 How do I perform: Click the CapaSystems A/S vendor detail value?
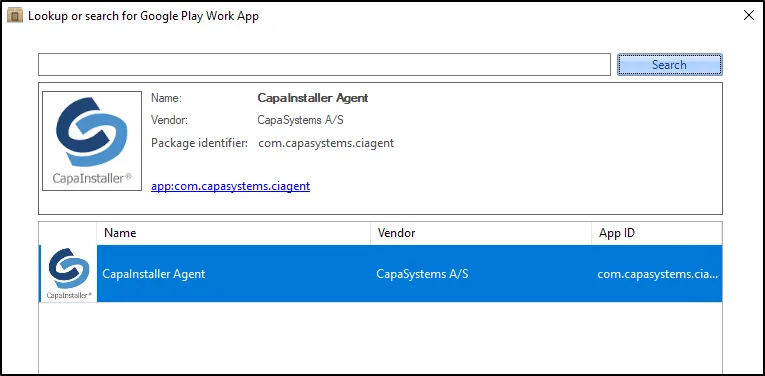click(300, 120)
